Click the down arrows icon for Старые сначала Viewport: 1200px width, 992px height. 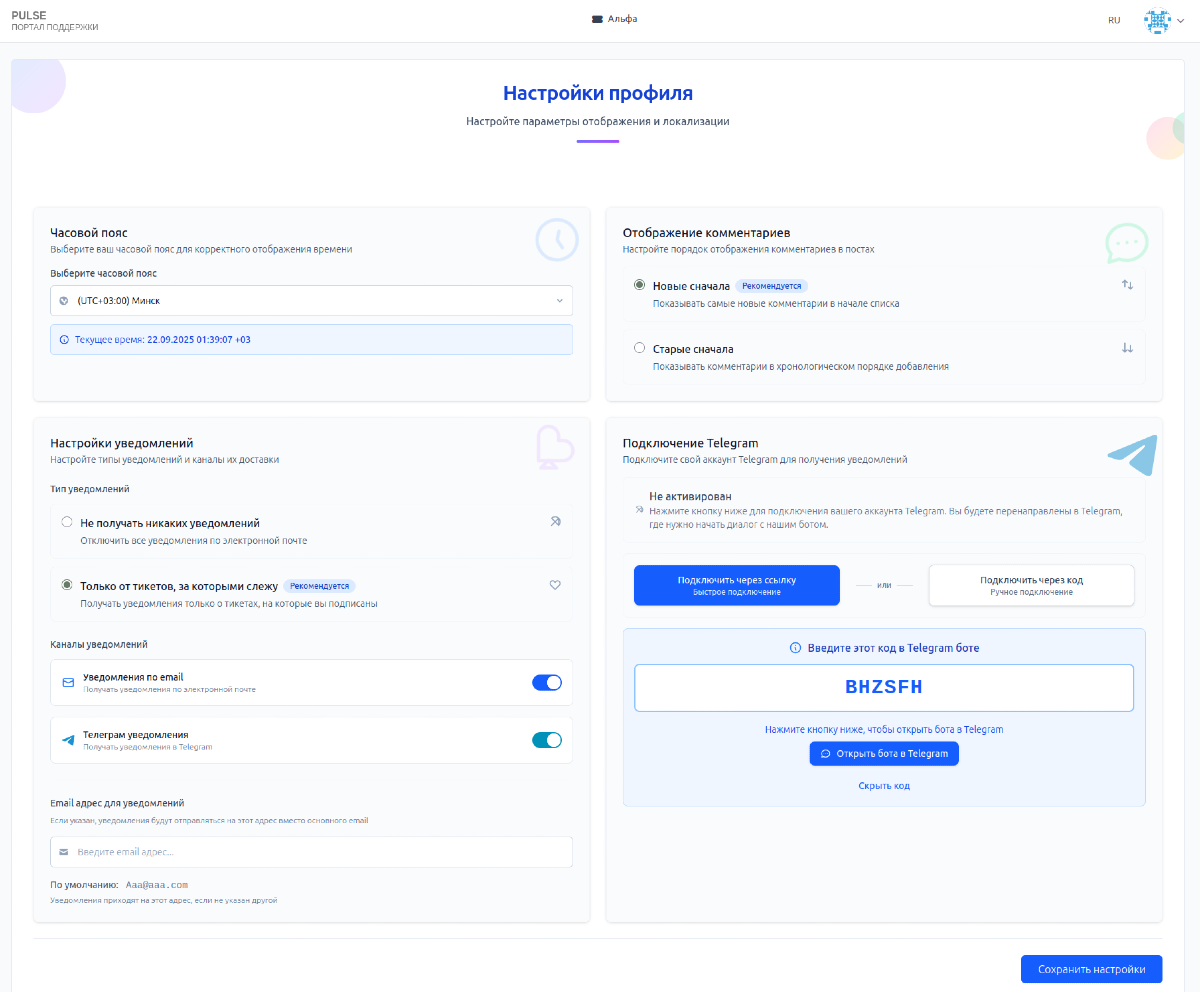[1127, 348]
